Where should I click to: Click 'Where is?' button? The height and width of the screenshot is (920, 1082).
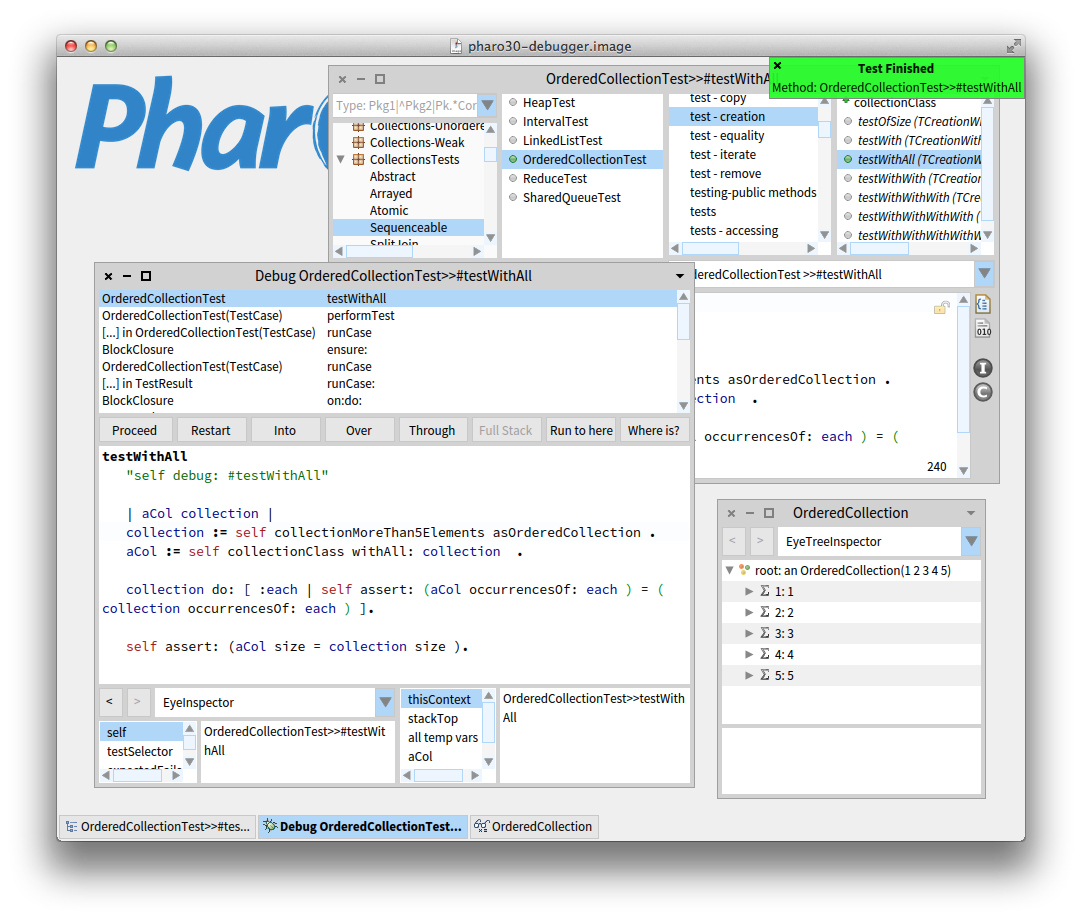pyautogui.click(x=653, y=431)
